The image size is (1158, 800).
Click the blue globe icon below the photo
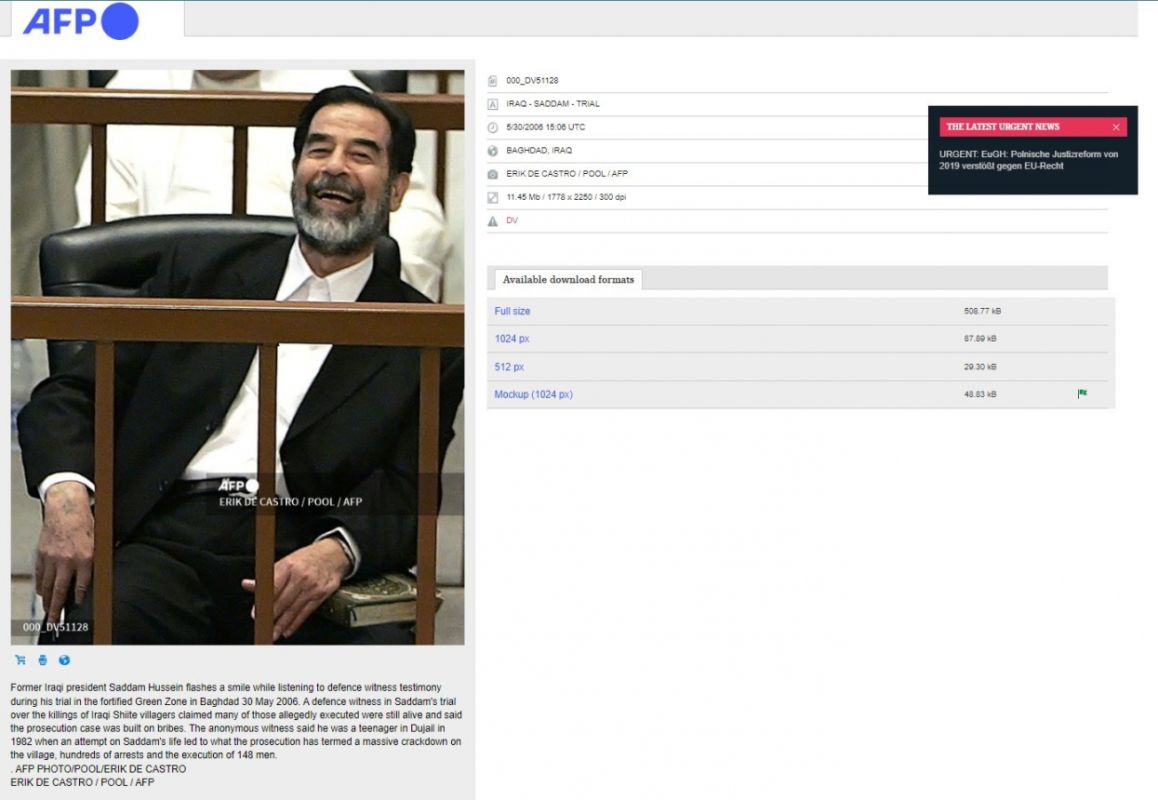coord(64,660)
